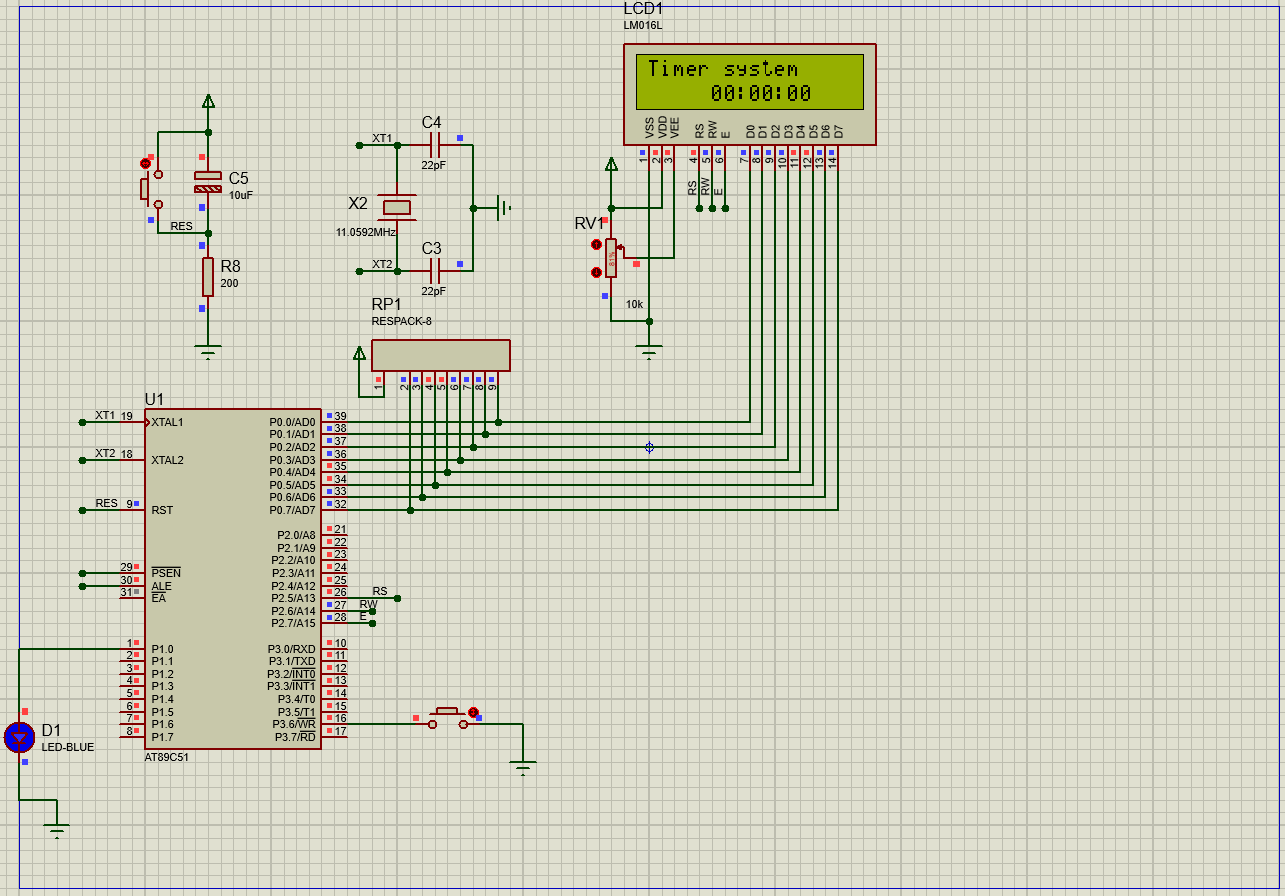Click the LCD screen showing Timer system
Image resolution: width=1285 pixels, height=896 pixels.
click(750, 81)
